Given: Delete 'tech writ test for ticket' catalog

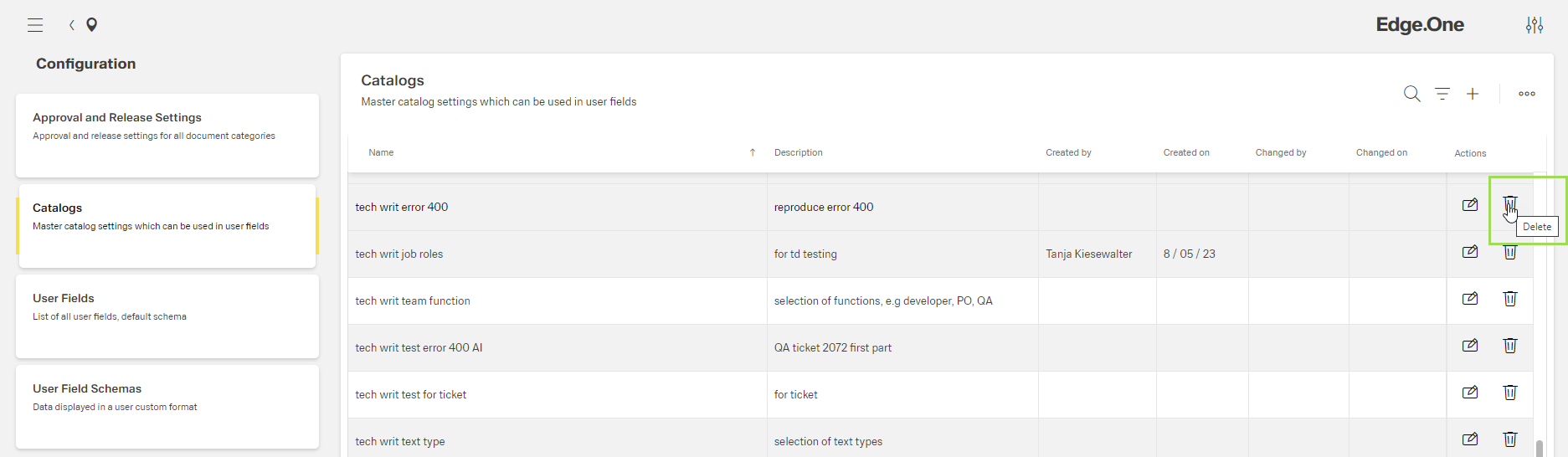Looking at the screenshot, I should coord(1509,393).
